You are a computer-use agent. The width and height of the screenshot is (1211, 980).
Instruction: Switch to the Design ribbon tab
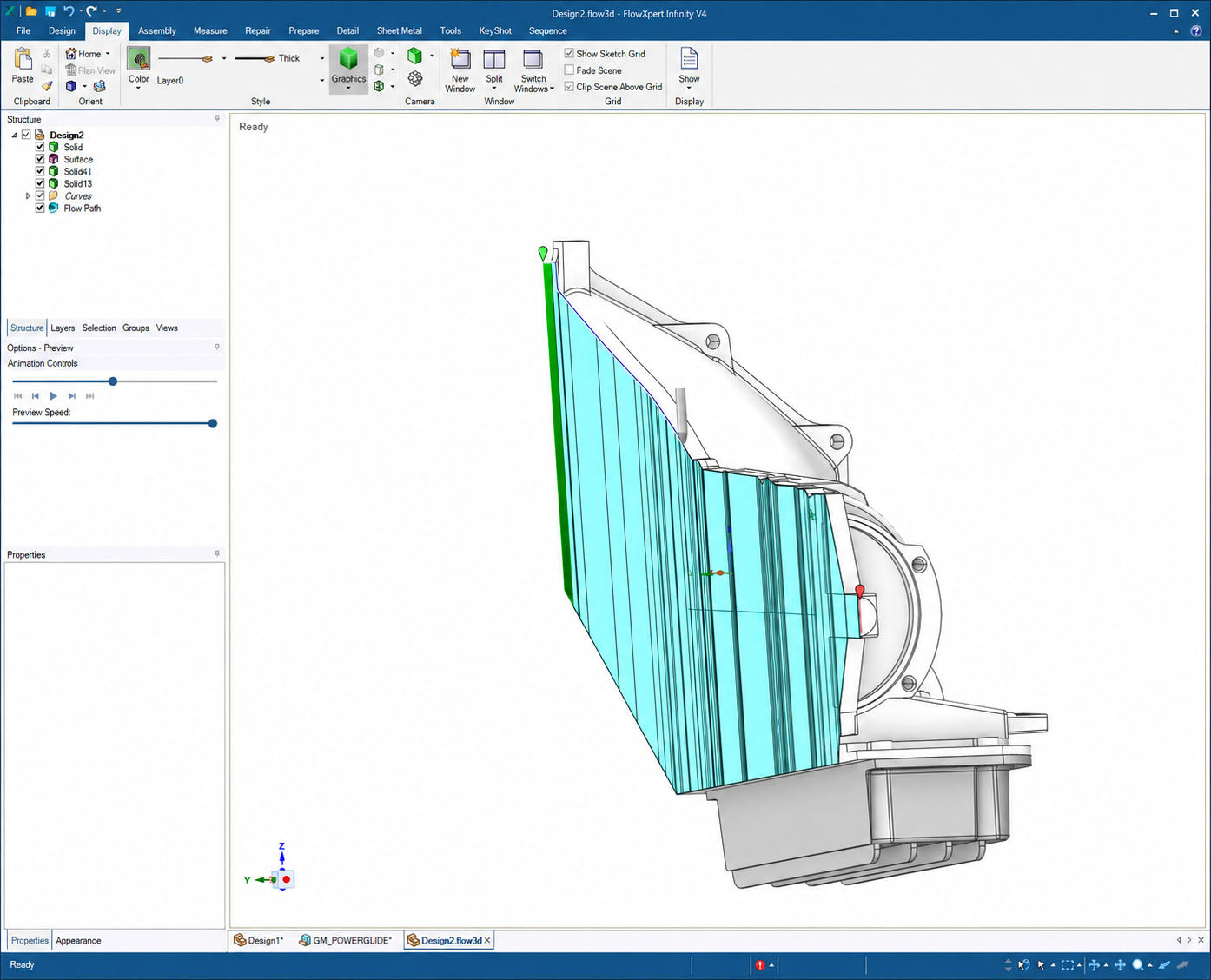62,30
